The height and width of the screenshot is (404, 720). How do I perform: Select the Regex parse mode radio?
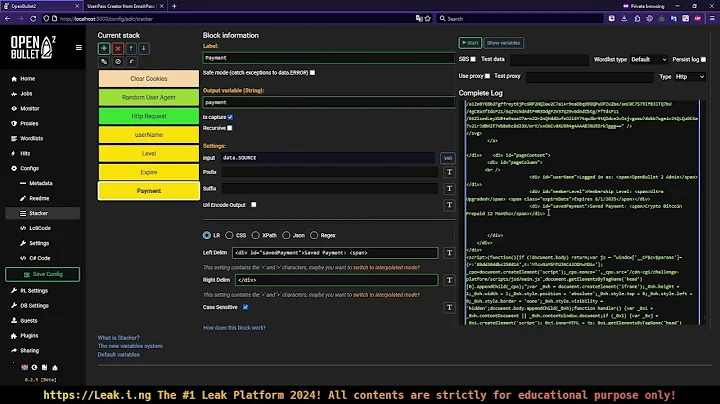(314, 235)
